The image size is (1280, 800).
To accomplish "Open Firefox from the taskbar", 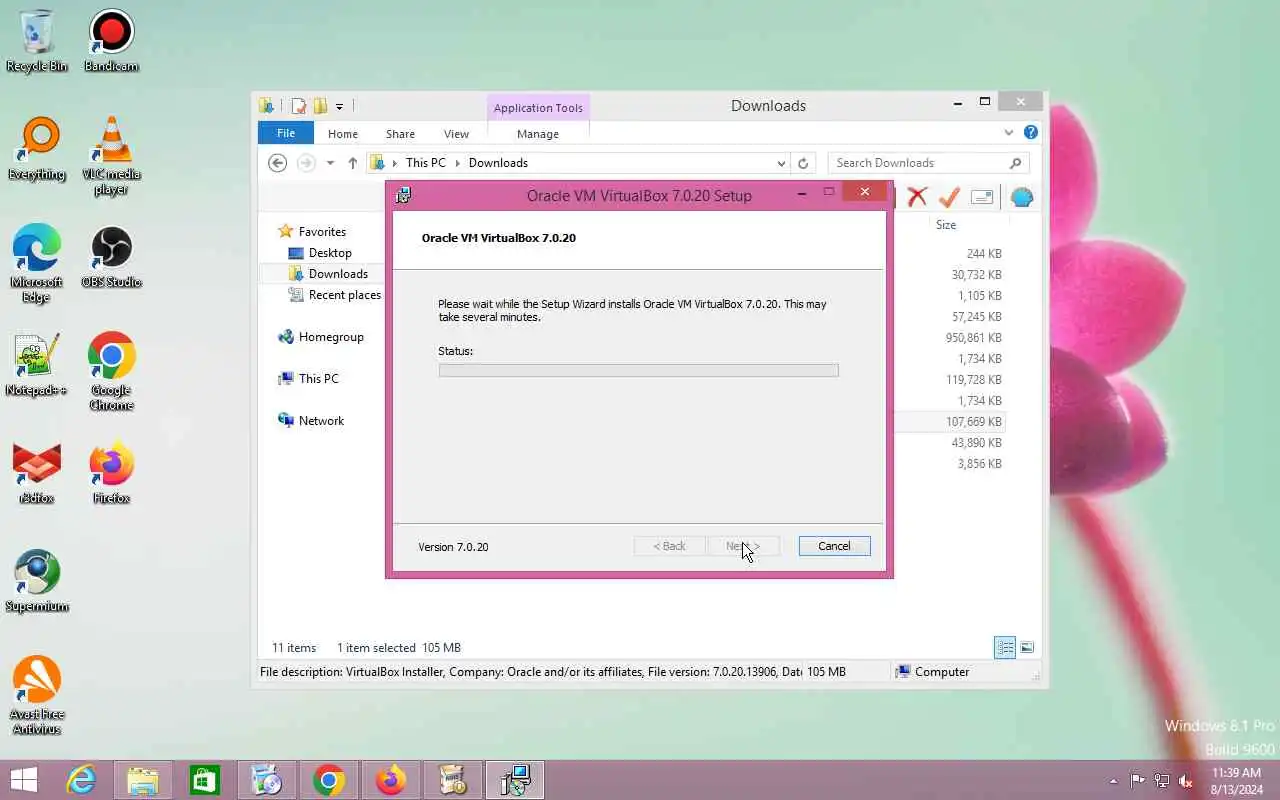I will (x=391, y=780).
